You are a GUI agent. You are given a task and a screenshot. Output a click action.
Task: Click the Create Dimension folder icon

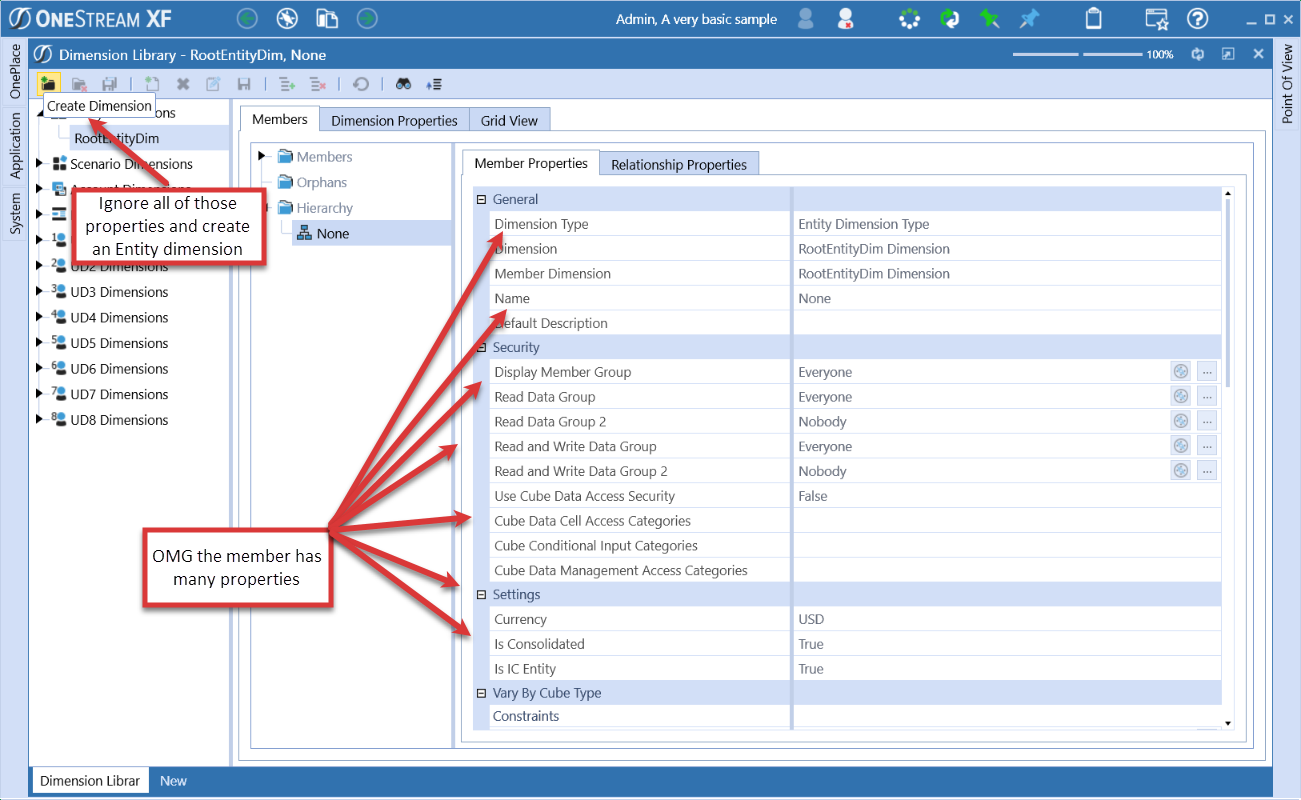coord(48,84)
